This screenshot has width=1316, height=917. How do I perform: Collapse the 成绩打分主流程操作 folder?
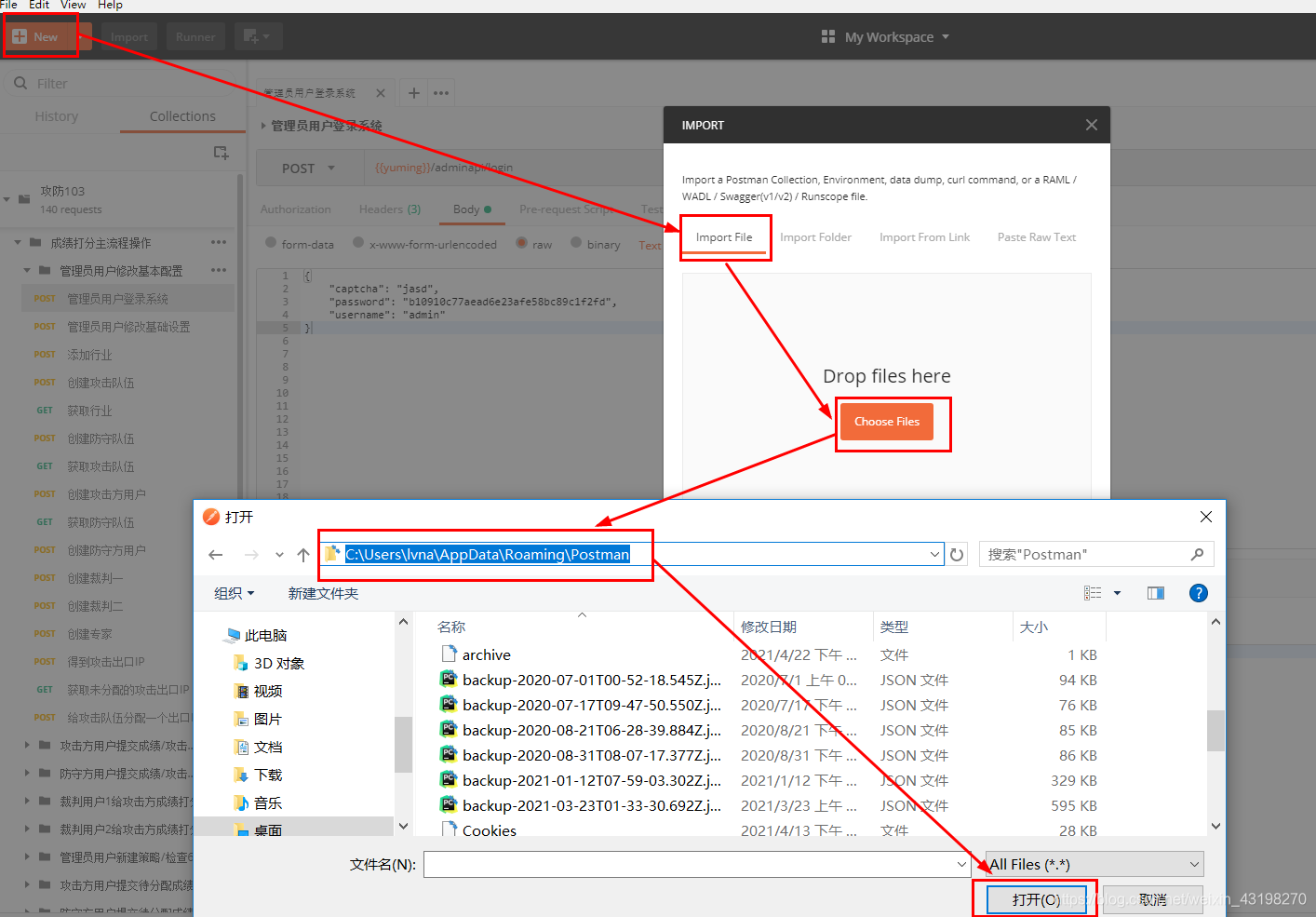(18, 243)
